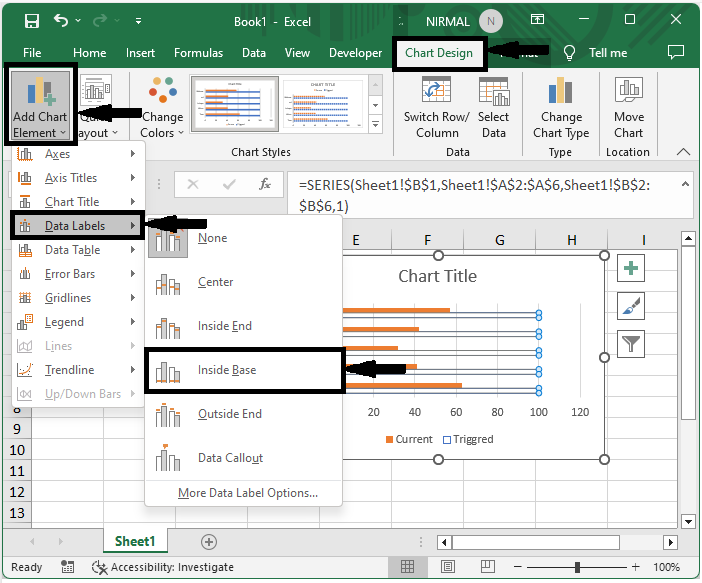Click the Triggred legend entry
This screenshot has height=583, width=702.
468,439
